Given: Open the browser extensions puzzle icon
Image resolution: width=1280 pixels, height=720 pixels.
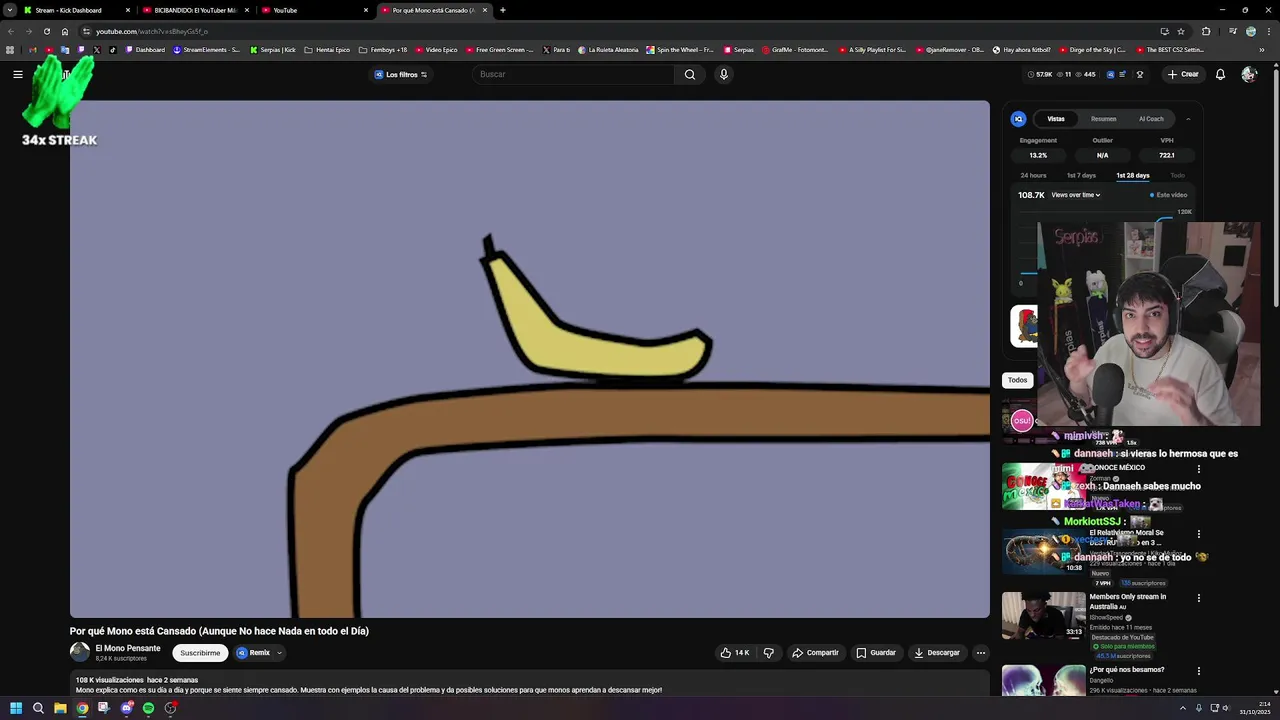Looking at the screenshot, I should [x=1205, y=31].
